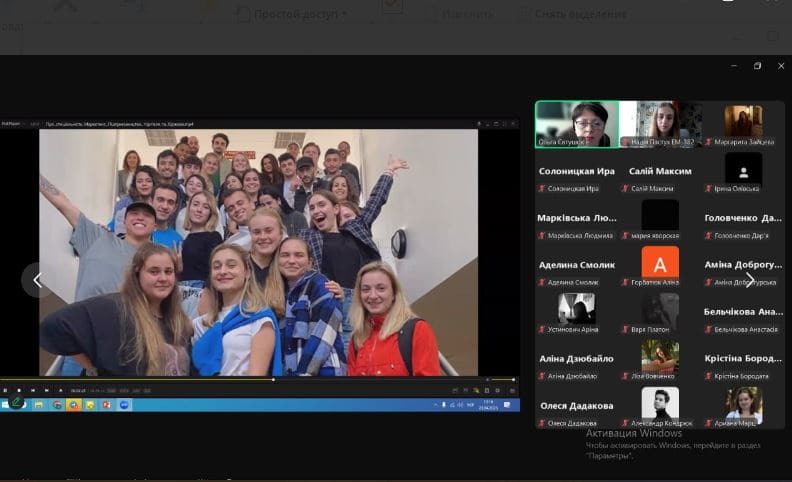Image resolution: width=792 pixels, height=482 pixels.
Task: Click the large name Бельчікова Ана...
Action: click(744, 312)
